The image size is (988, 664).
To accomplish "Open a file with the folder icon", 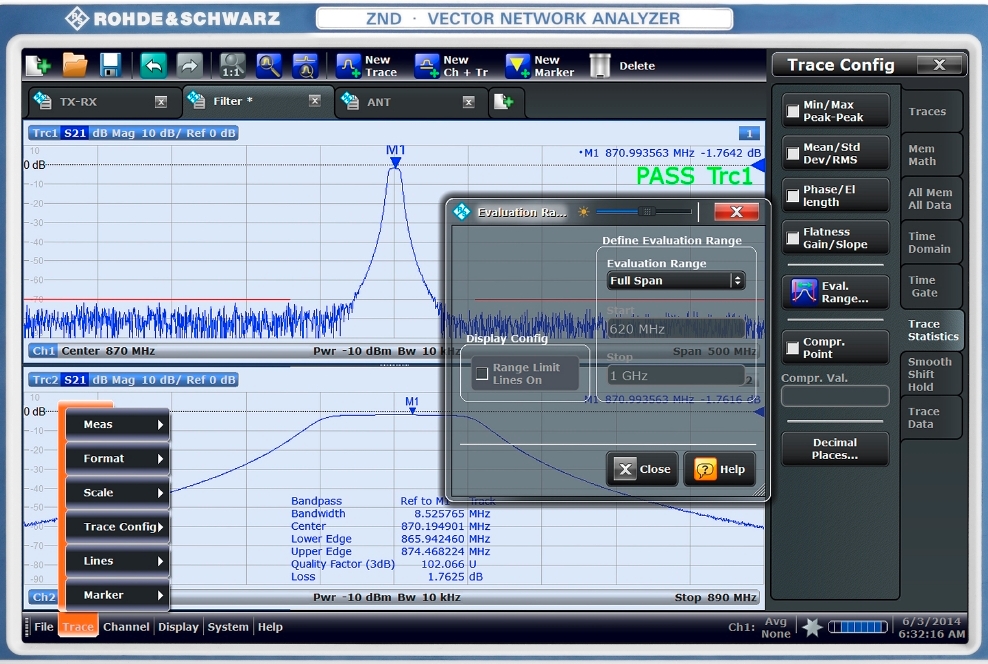I will click(74, 65).
